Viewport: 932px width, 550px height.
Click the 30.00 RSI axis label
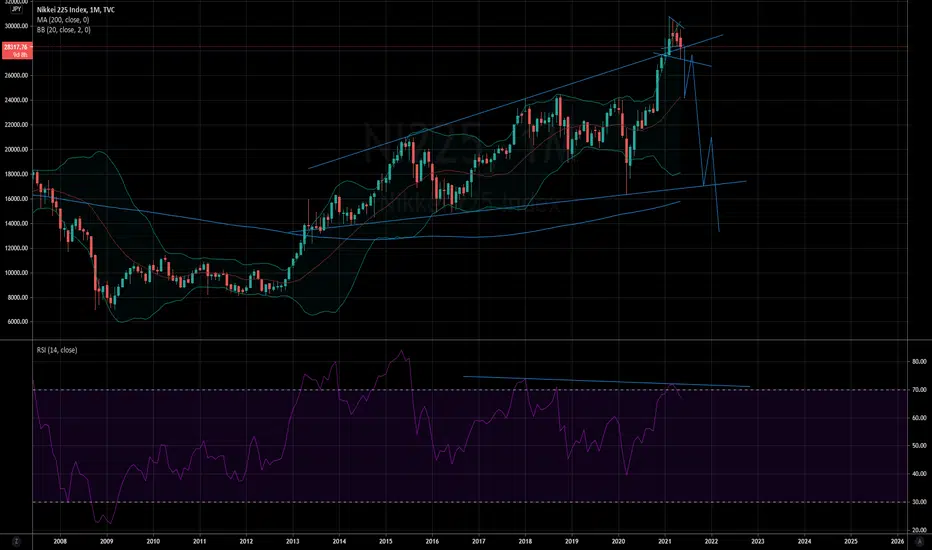pyautogui.click(x=919, y=502)
